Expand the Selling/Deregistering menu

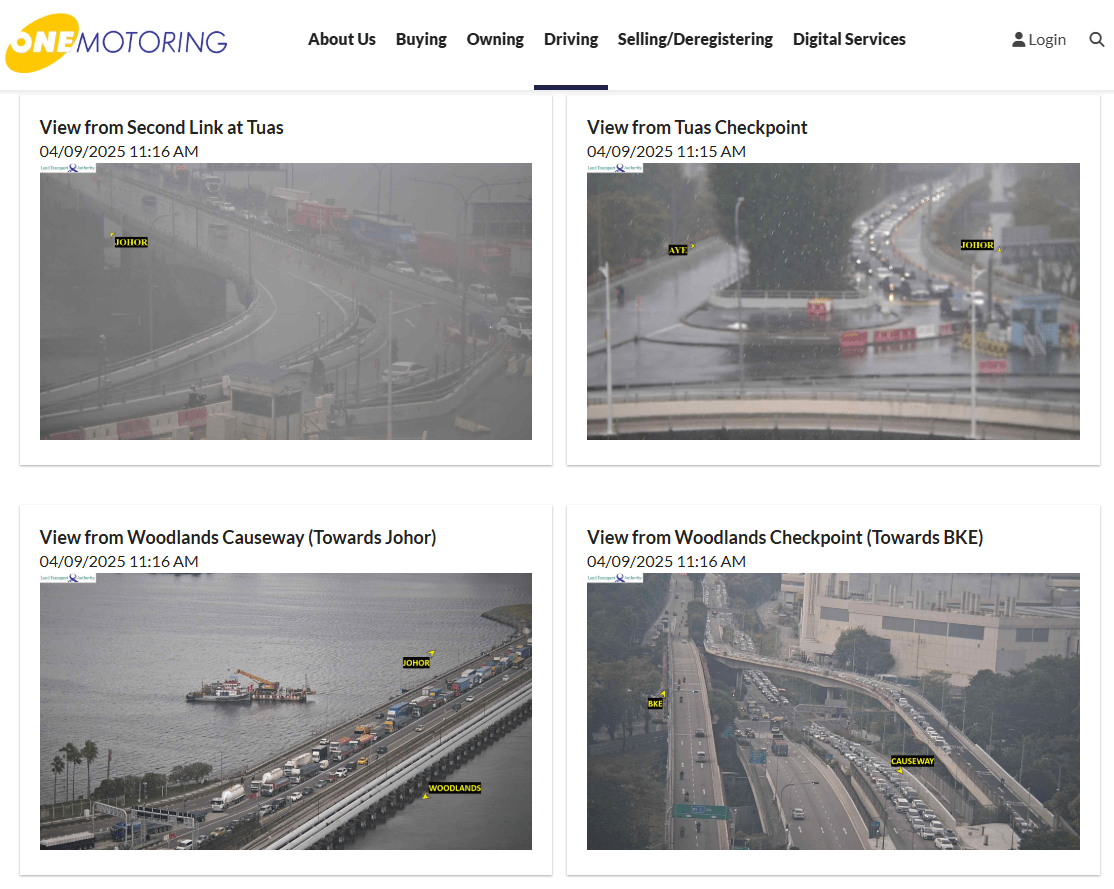click(695, 39)
